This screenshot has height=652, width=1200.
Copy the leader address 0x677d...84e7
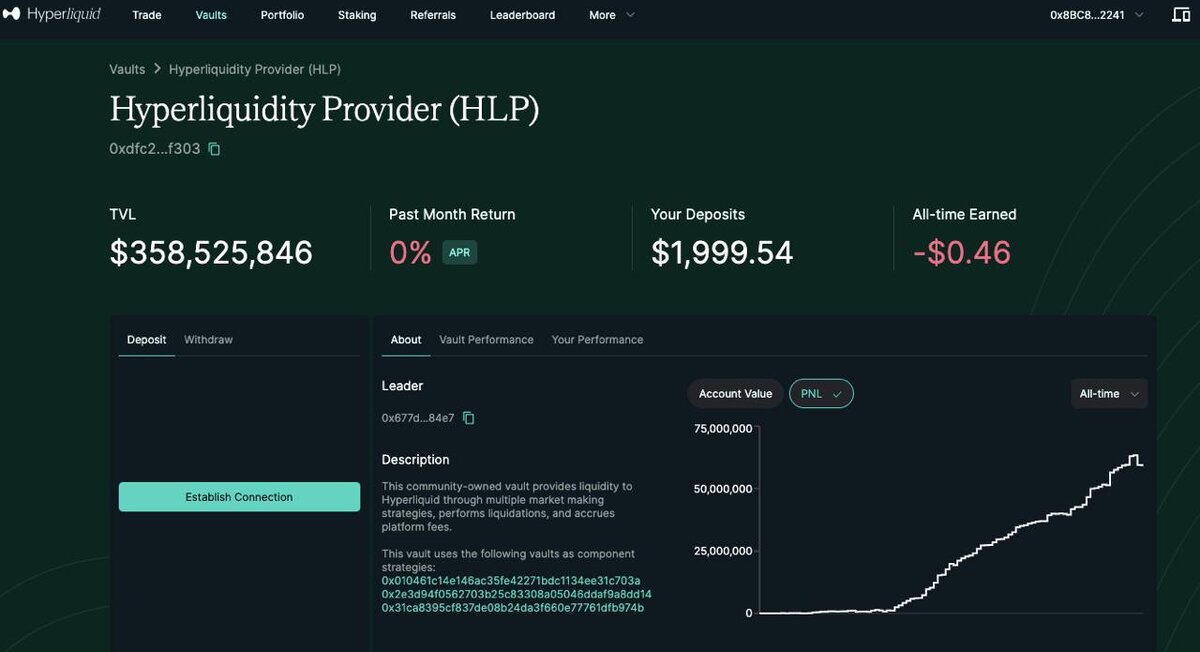point(468,418)
